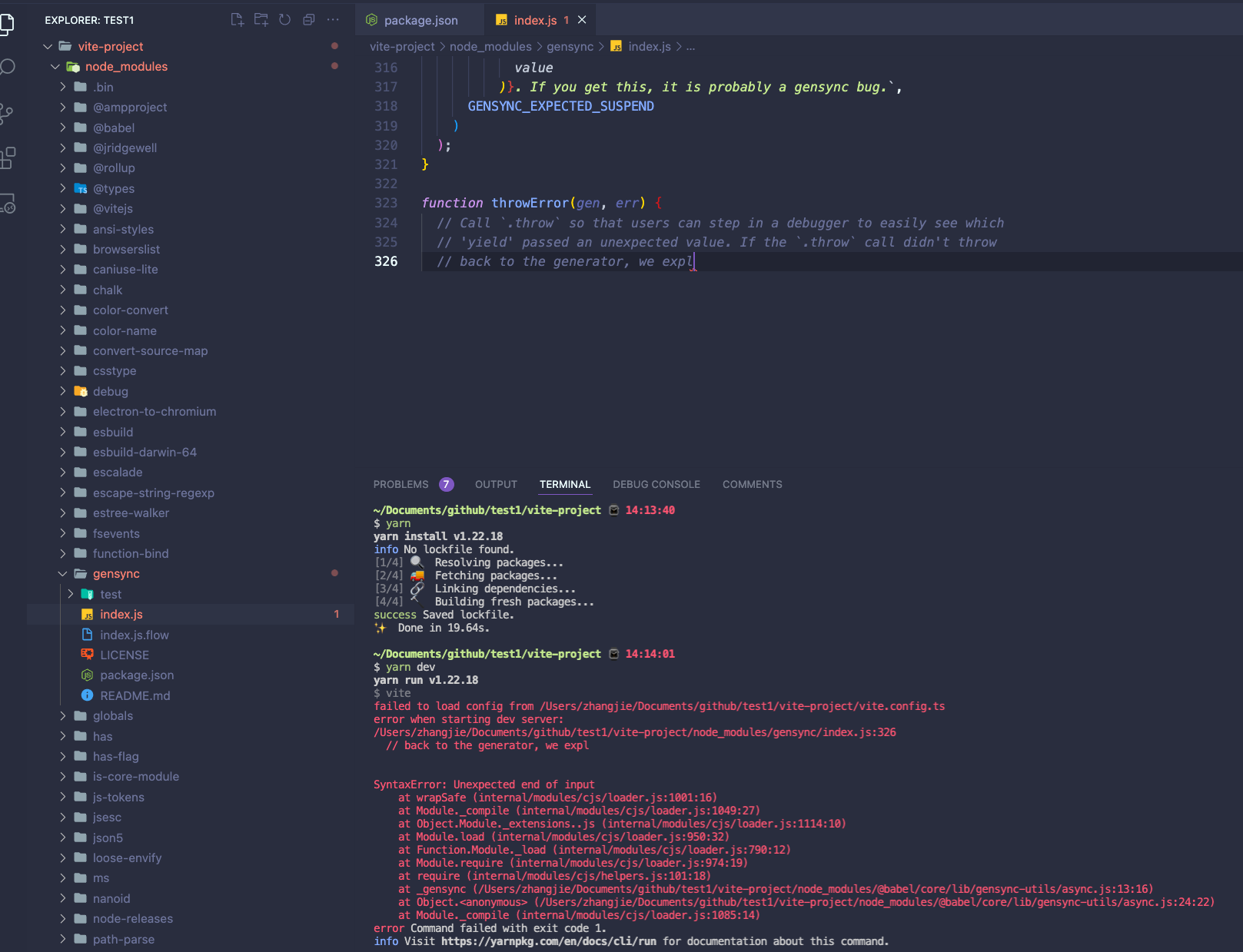Image resolution: width=1243 pixels, height=952 pixels.
Task: Open the Search view in activity bar
Action: tap(7, 68)
